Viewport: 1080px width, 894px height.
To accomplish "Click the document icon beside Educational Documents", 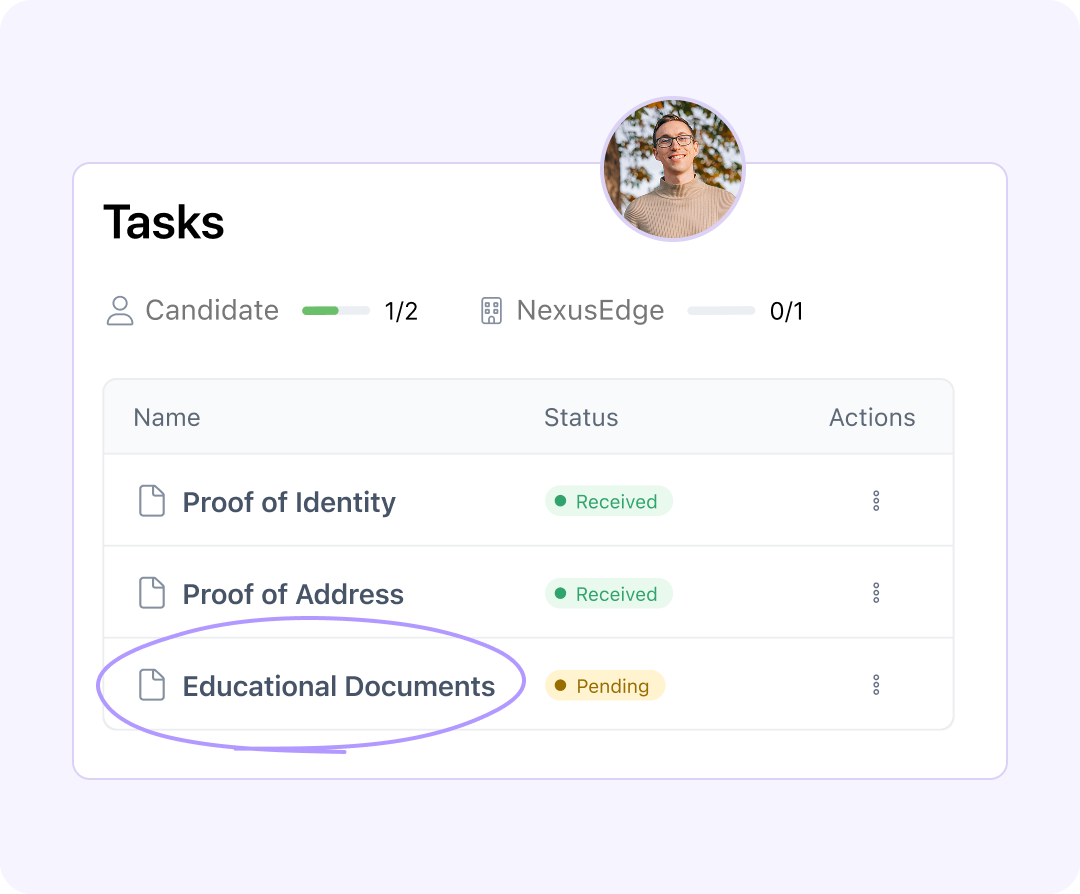I will click(151, 685).
